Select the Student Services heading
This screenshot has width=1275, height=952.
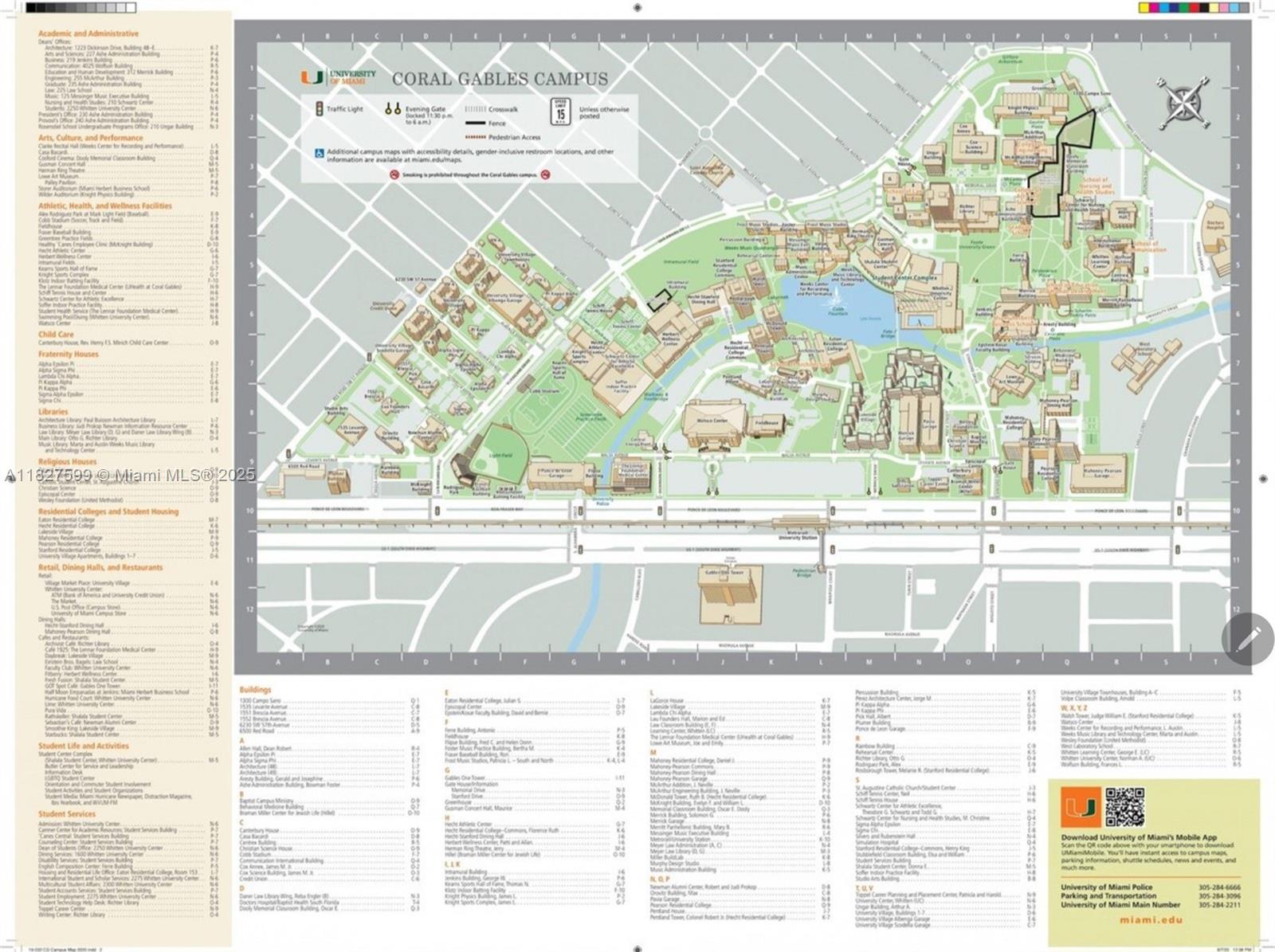(67, 814)
